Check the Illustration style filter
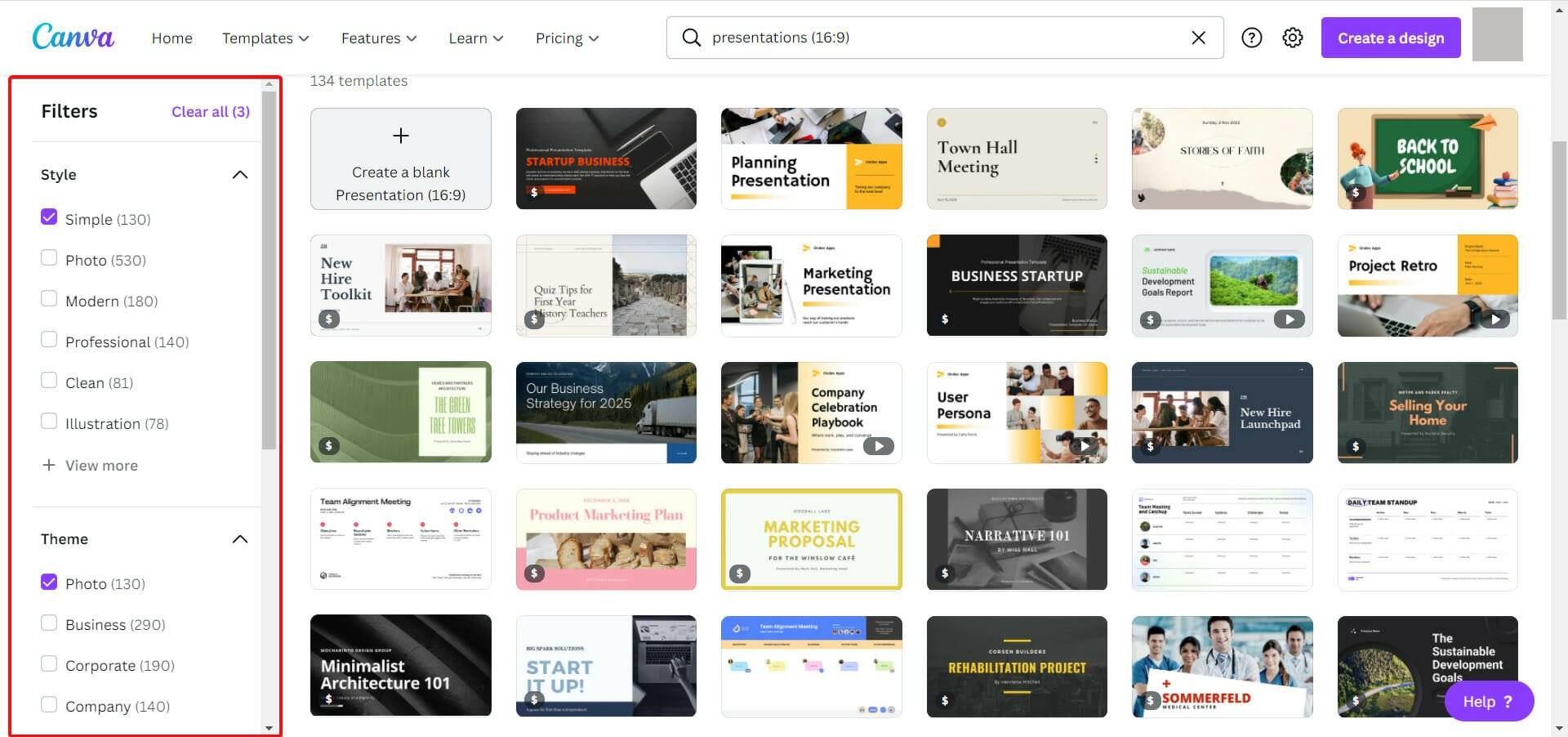Screen dimensions: 1568x737 pos(49,422)
